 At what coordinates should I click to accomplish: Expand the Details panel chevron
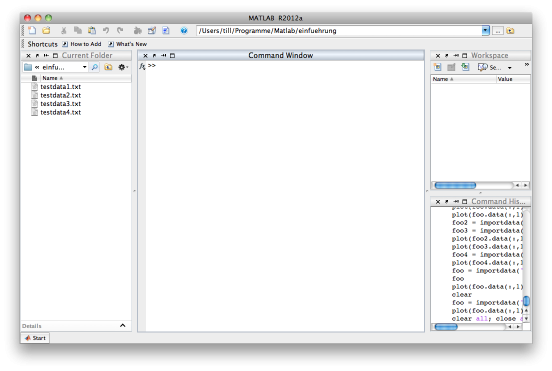point(123,325)
